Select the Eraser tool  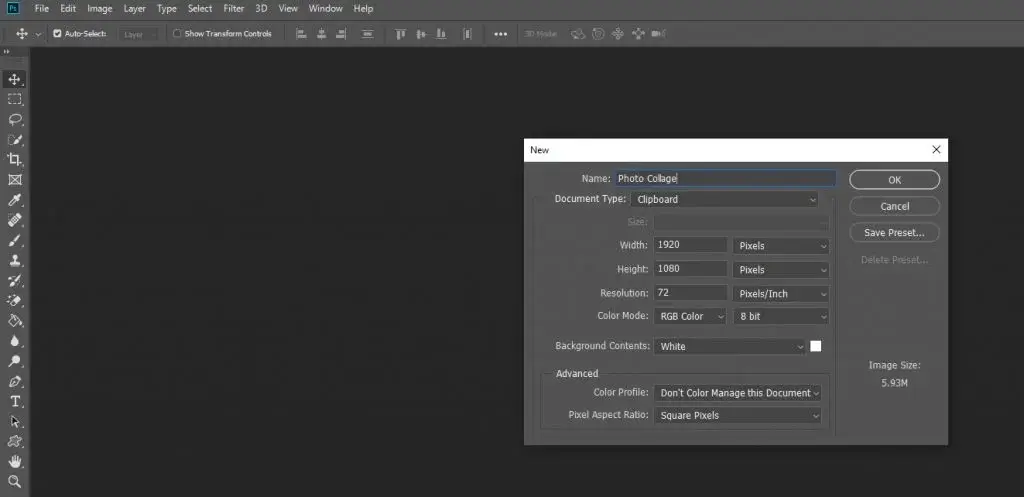pyautogui.click(x=14, y=300)
